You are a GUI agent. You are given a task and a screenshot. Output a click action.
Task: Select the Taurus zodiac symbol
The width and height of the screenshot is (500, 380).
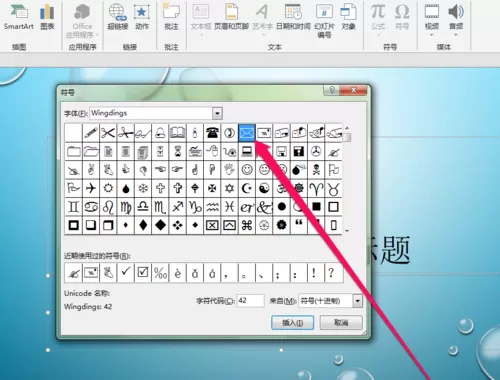[333, 188]
